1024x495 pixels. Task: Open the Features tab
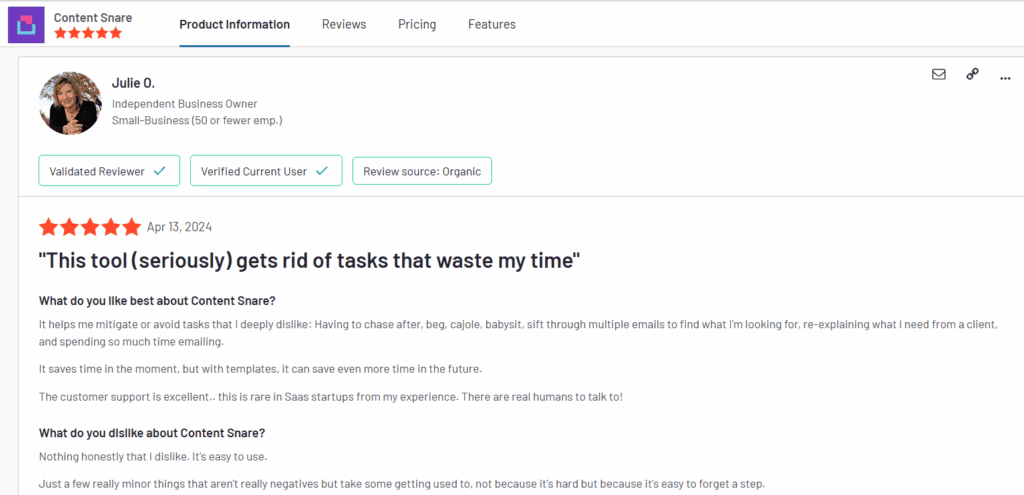click(x=492, y=24)
